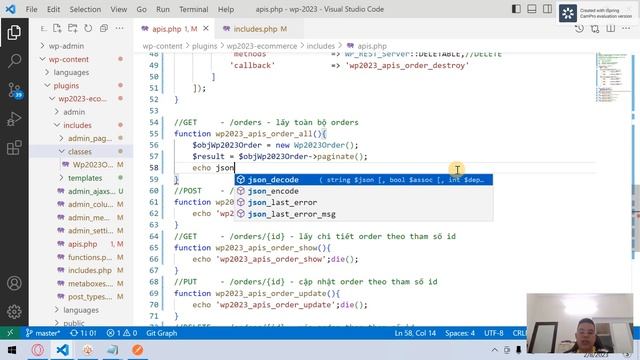Change indentation via Spaces: 4
The height and width of the screenshot is (360, 640).
click(460, 333)
